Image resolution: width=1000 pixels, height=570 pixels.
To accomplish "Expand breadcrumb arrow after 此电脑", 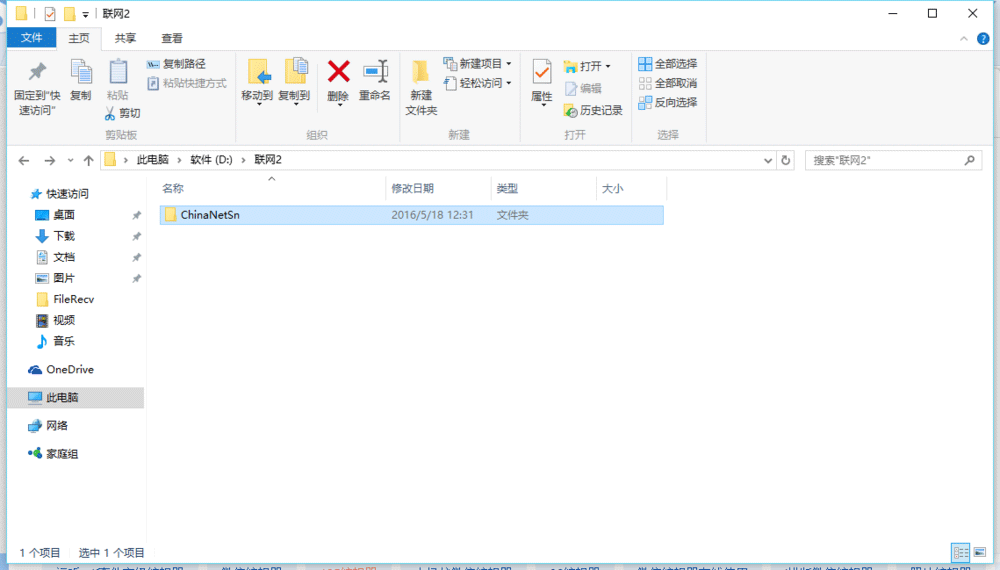I will [179, 160].
